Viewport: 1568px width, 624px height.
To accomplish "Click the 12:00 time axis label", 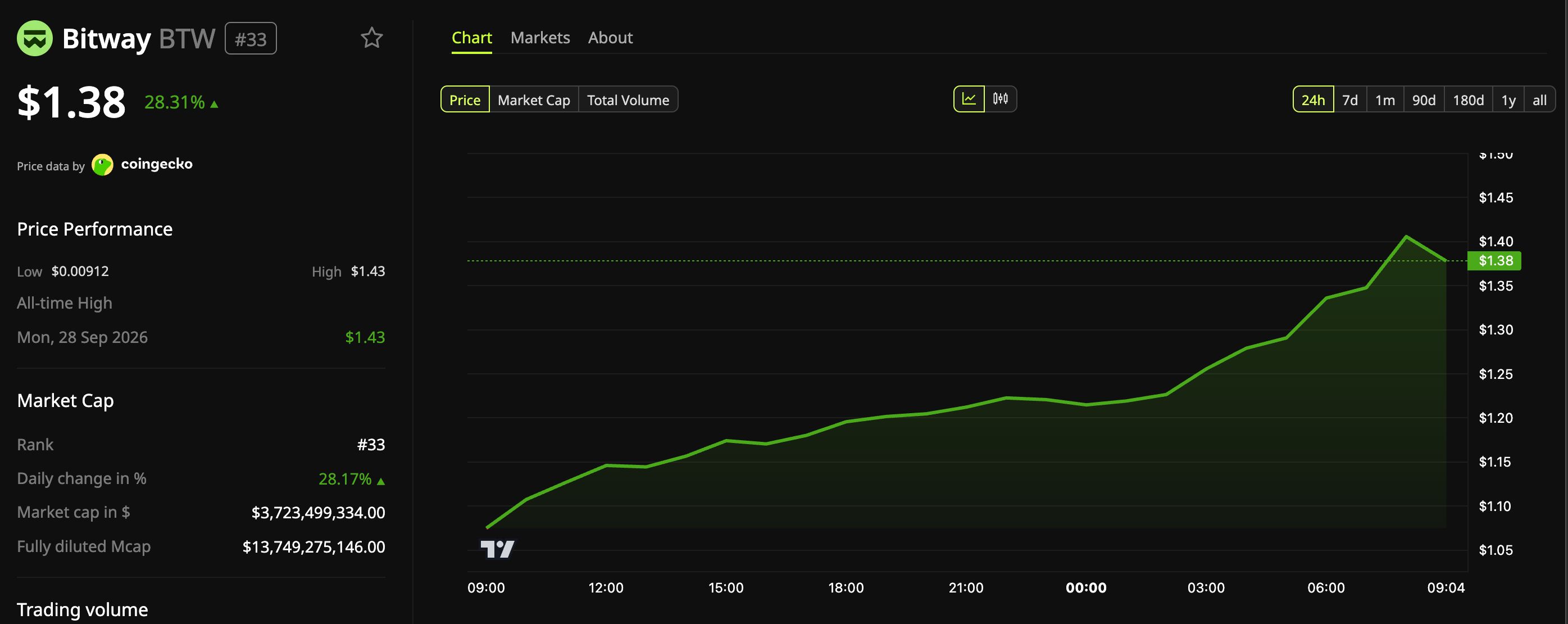I will coord(606,587).
